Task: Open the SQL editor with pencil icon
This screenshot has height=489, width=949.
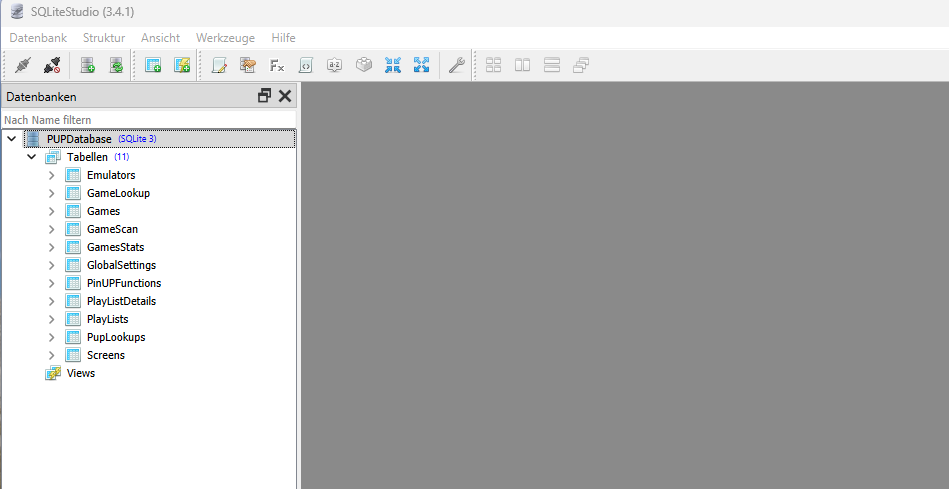Action: coord(219,65)
